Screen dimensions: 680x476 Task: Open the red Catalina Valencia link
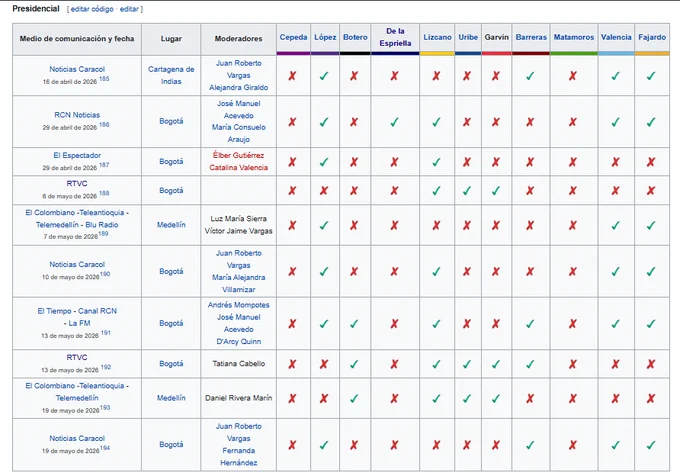click(238, 167)
